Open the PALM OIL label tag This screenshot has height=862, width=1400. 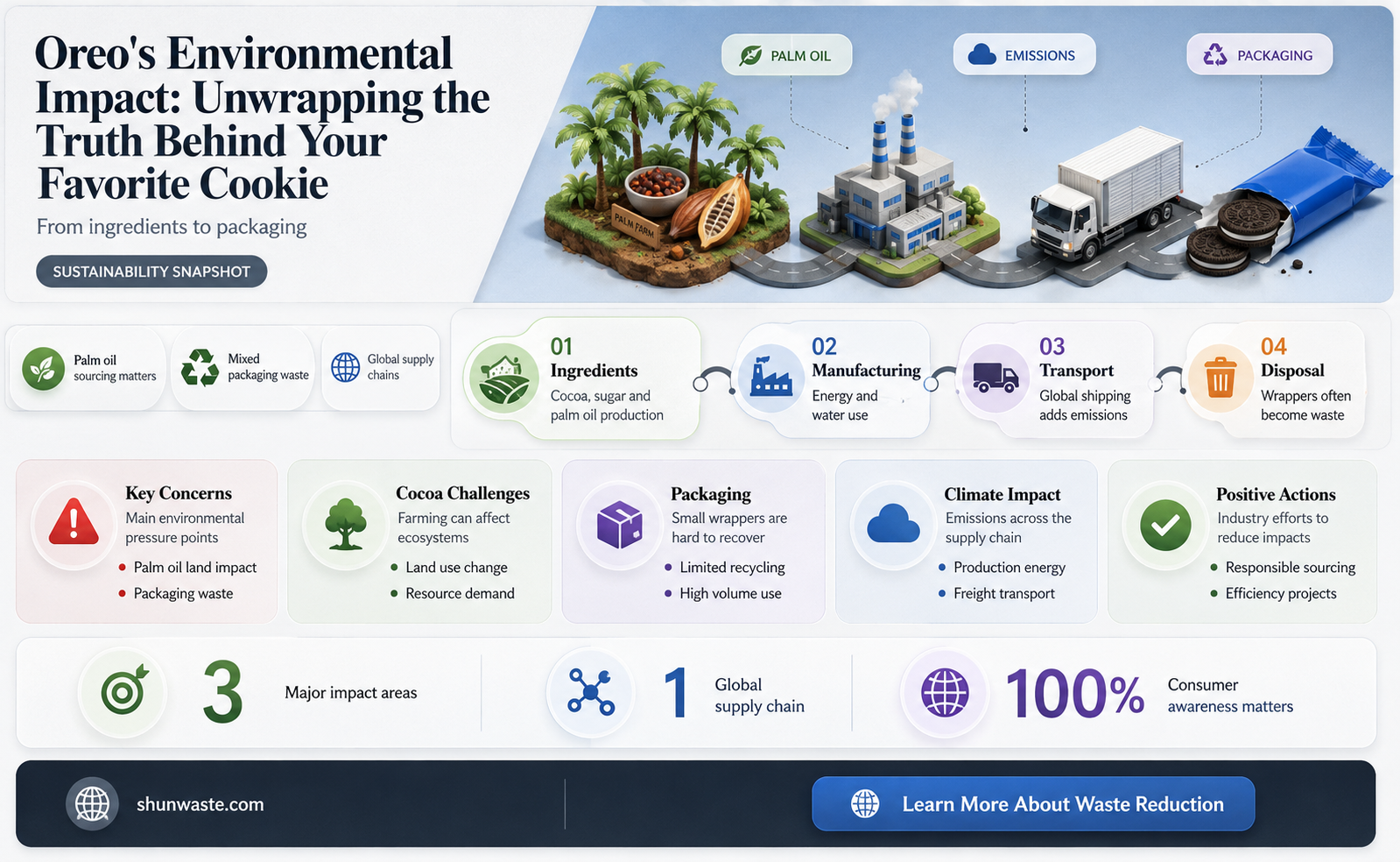(x=786, y=55)
